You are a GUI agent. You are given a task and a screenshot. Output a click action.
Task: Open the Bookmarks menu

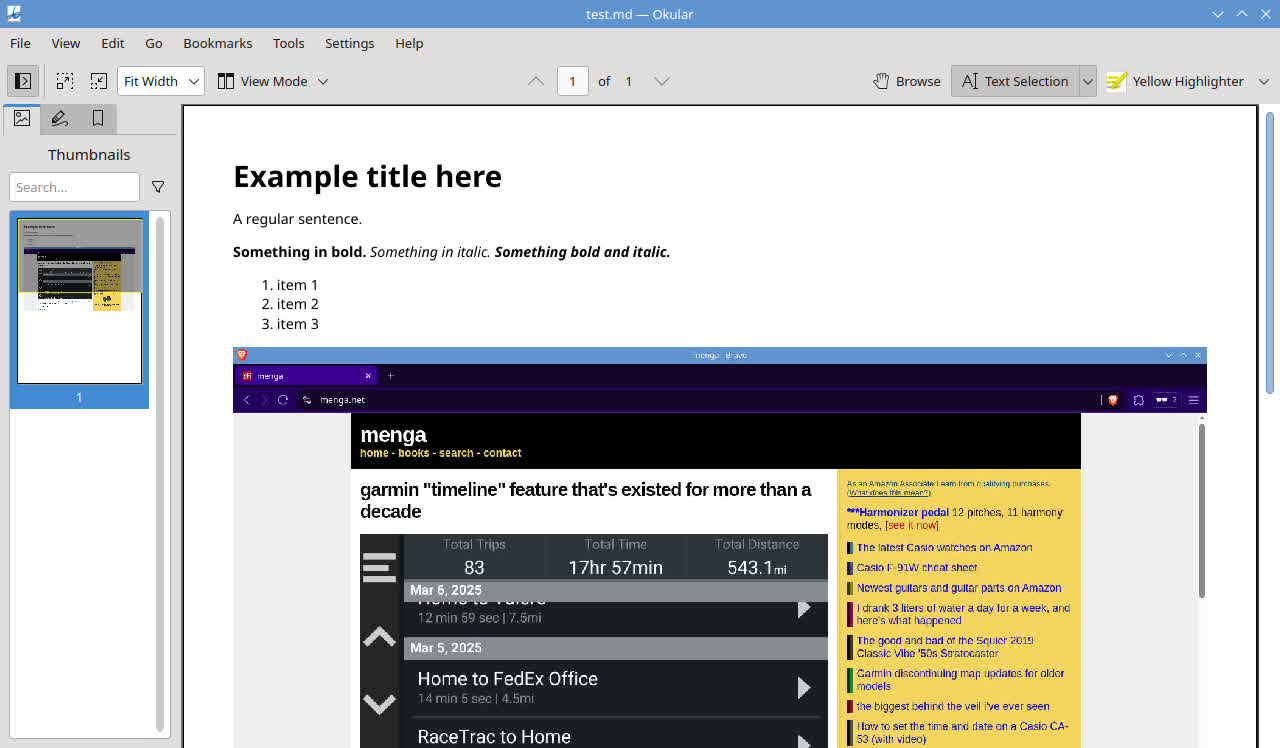point(218,43)
